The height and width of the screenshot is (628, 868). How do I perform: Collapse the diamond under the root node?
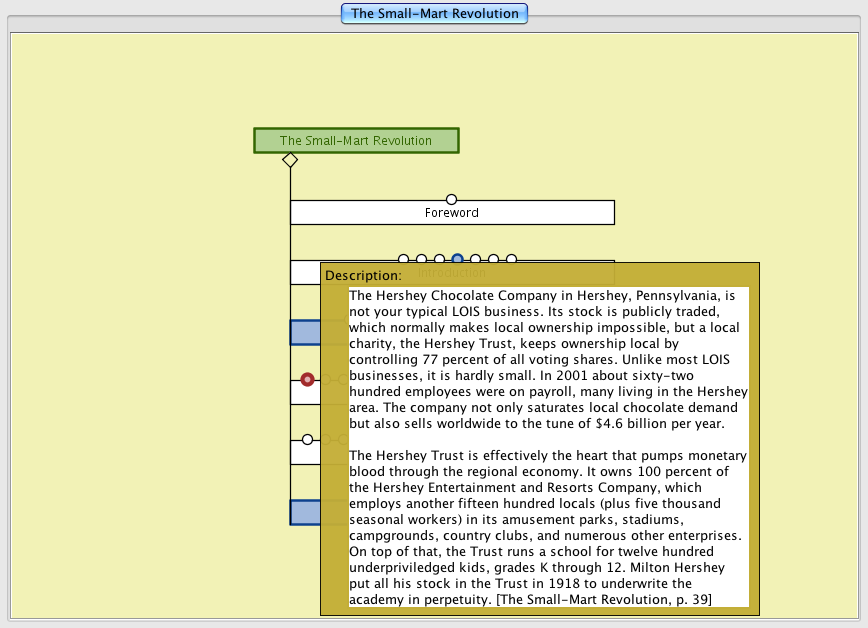coord(290,160)
